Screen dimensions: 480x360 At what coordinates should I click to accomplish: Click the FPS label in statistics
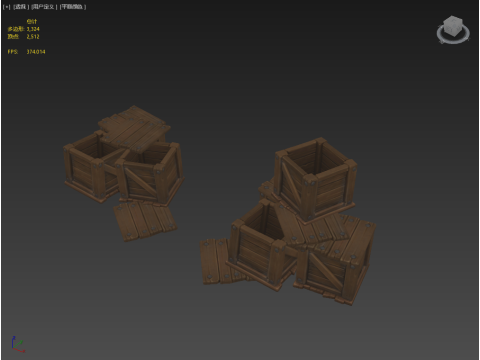[13, 52]
